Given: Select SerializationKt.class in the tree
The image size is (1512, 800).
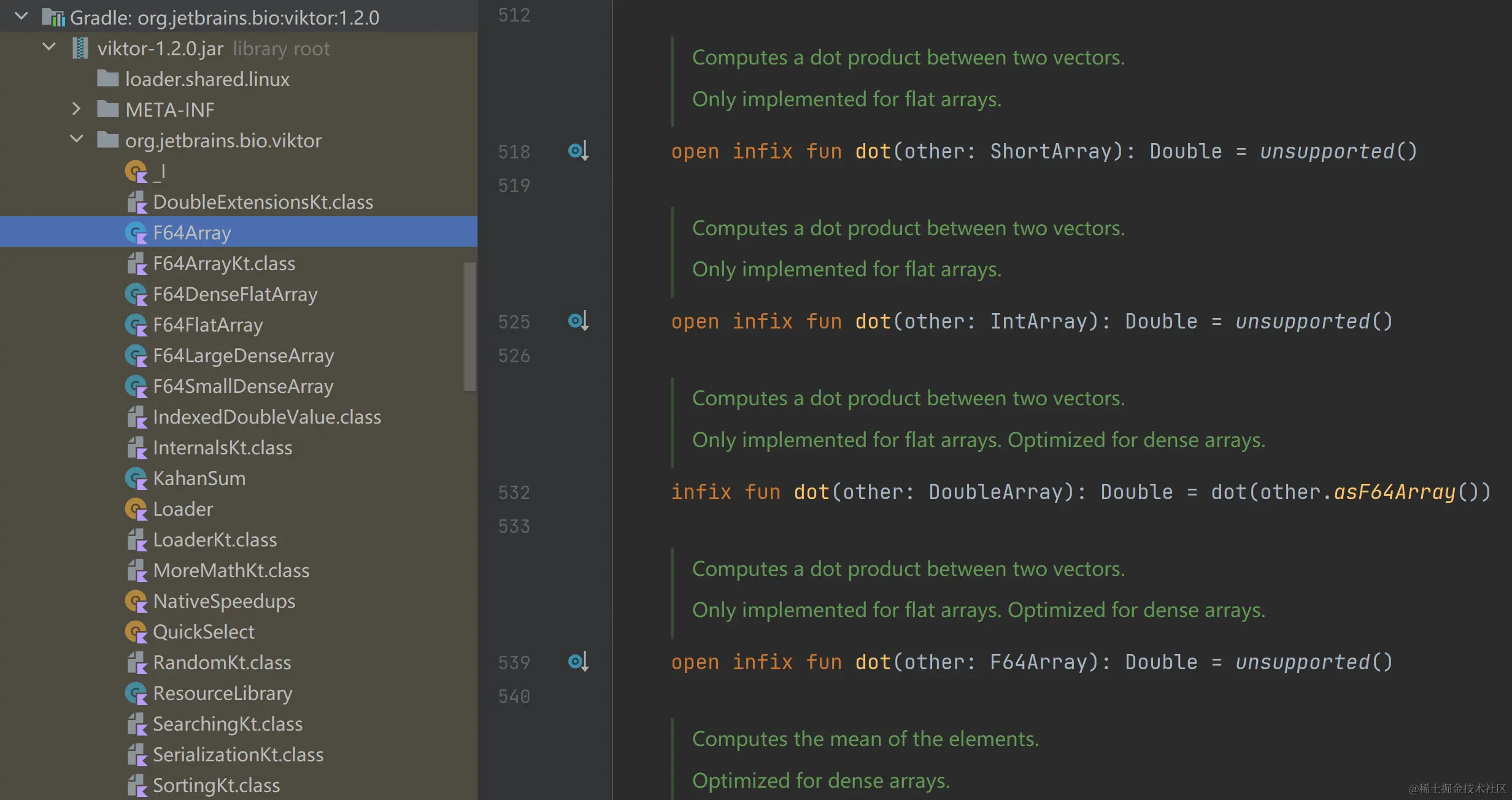Looking at the screenshot, I should pyautogui.click(x=238, y=755).
